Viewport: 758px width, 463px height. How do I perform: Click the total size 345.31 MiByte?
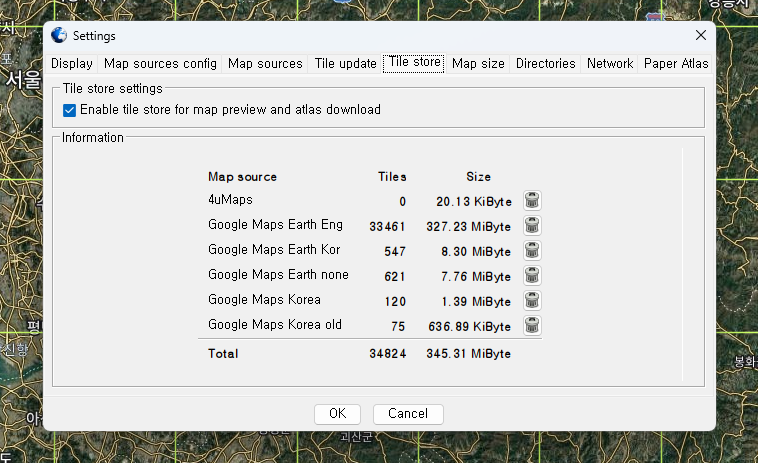click(x=468, y=354)
